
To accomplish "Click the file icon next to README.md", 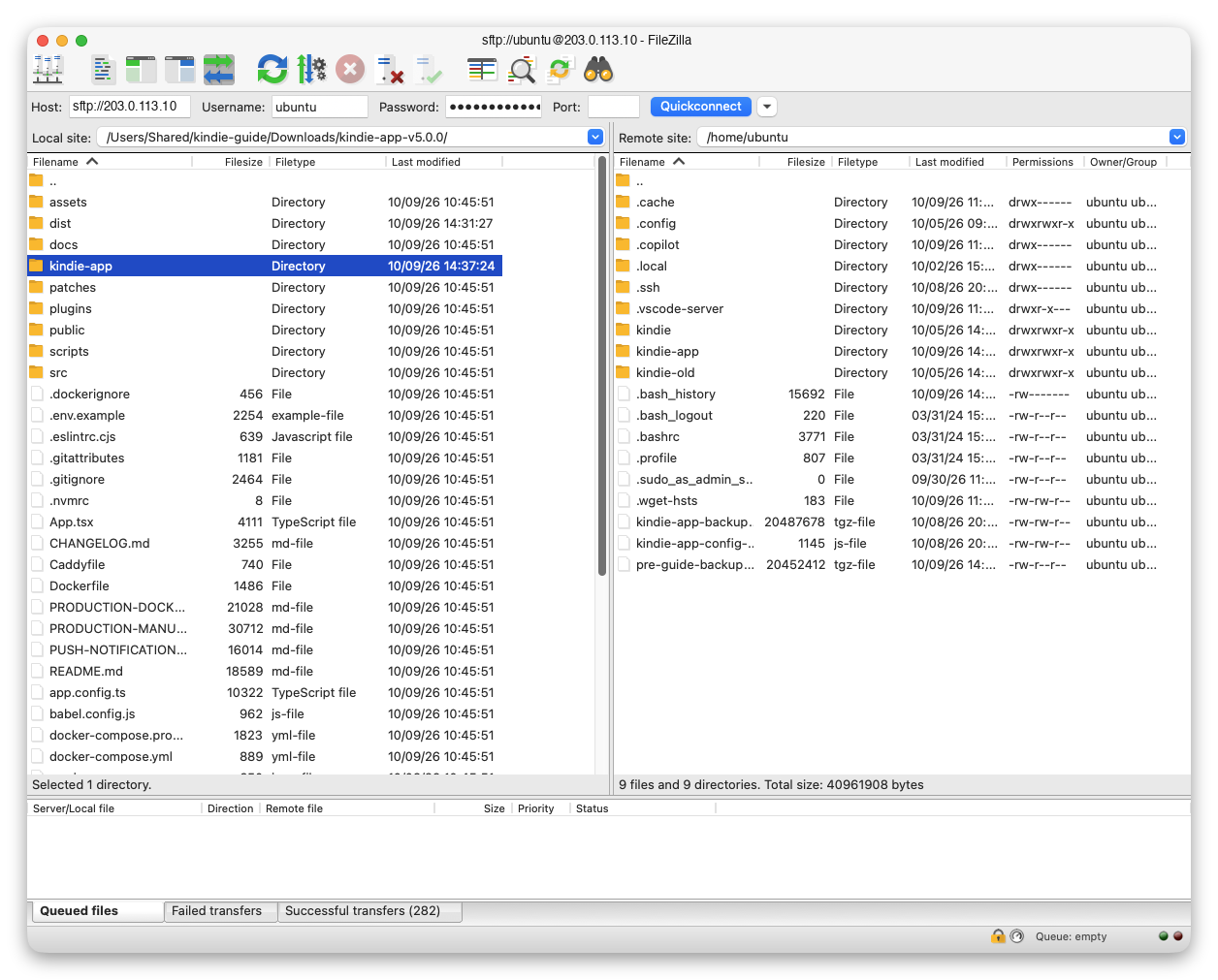I will [x=37, y=671].
